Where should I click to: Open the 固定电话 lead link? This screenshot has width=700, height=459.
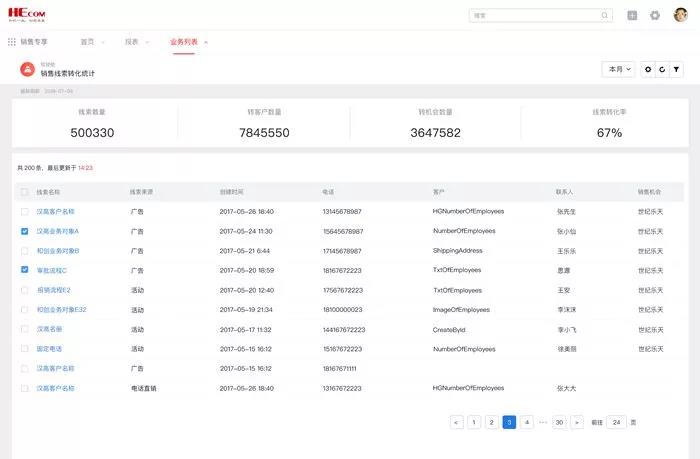coord(49,348)
